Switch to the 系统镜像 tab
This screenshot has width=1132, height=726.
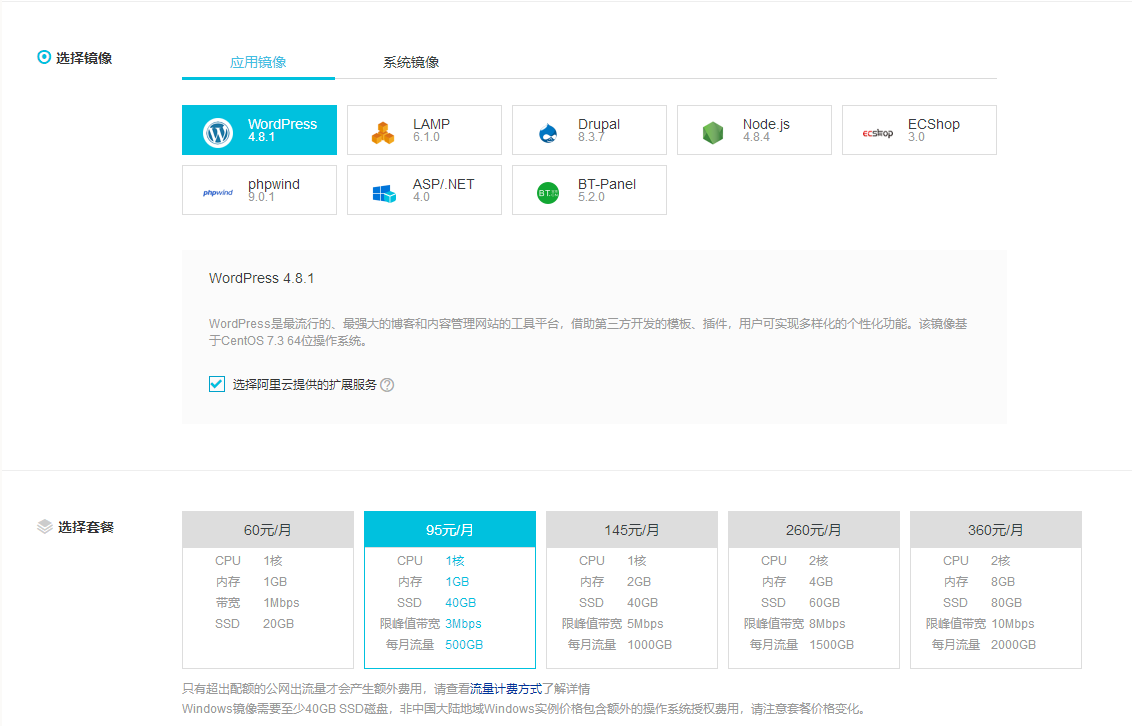tap(411, 62)
